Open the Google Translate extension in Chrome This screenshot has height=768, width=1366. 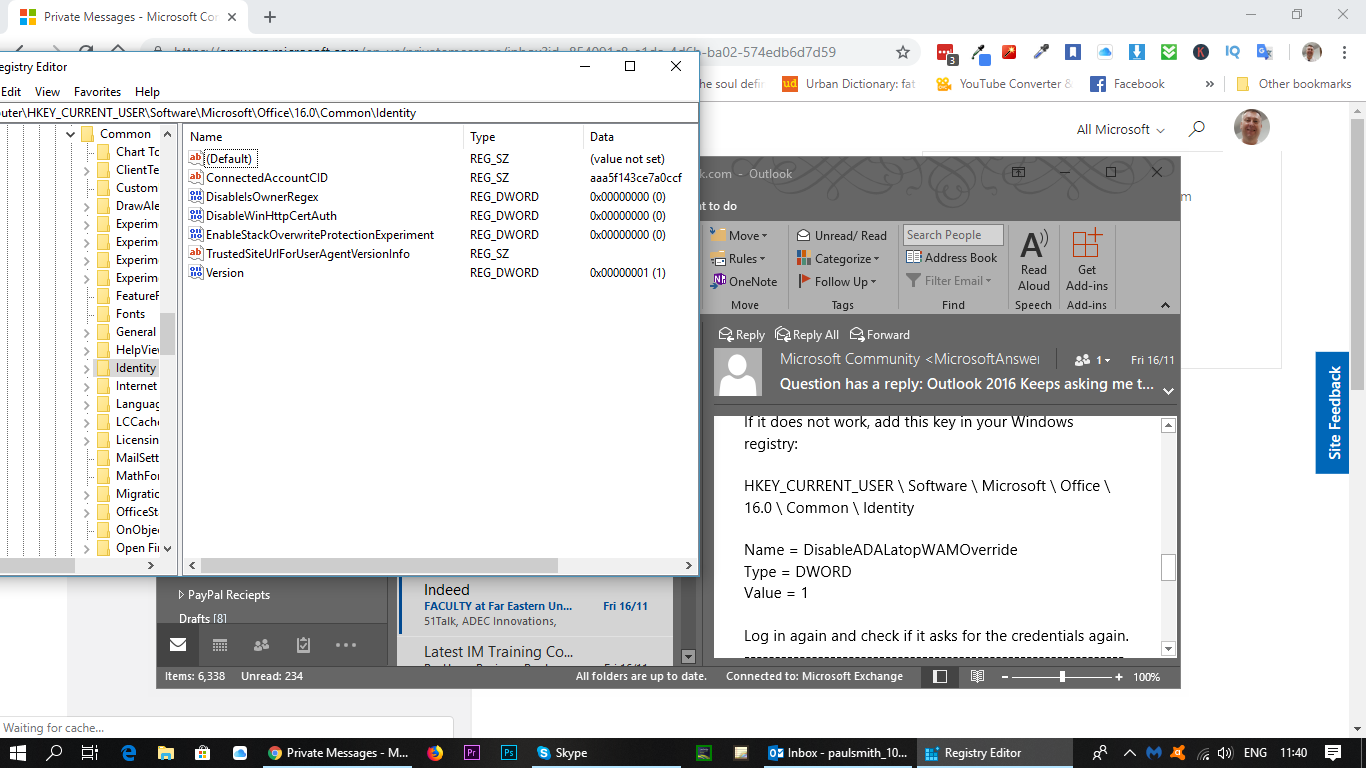click(x=1264, y=52)
